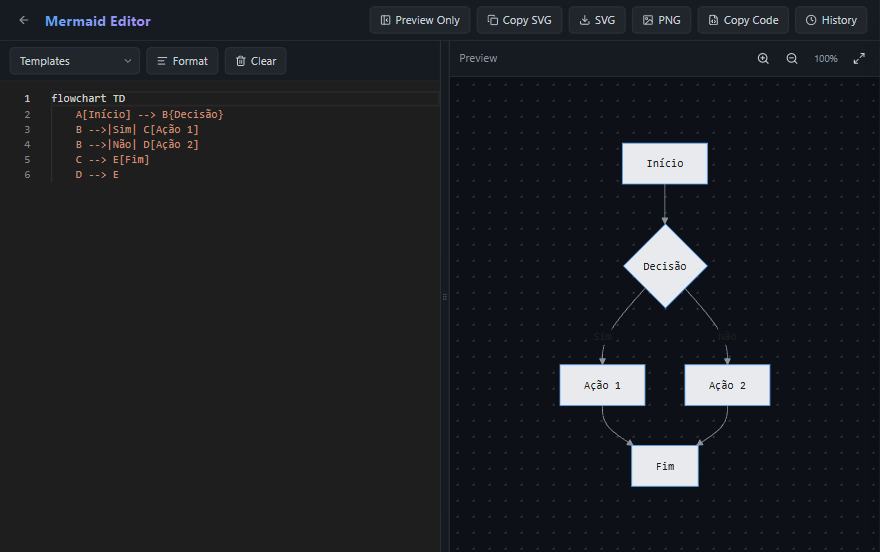This screenshot has height=552, width=880.
Task: Open the Templates dropdown
Action: click(75, 61)
